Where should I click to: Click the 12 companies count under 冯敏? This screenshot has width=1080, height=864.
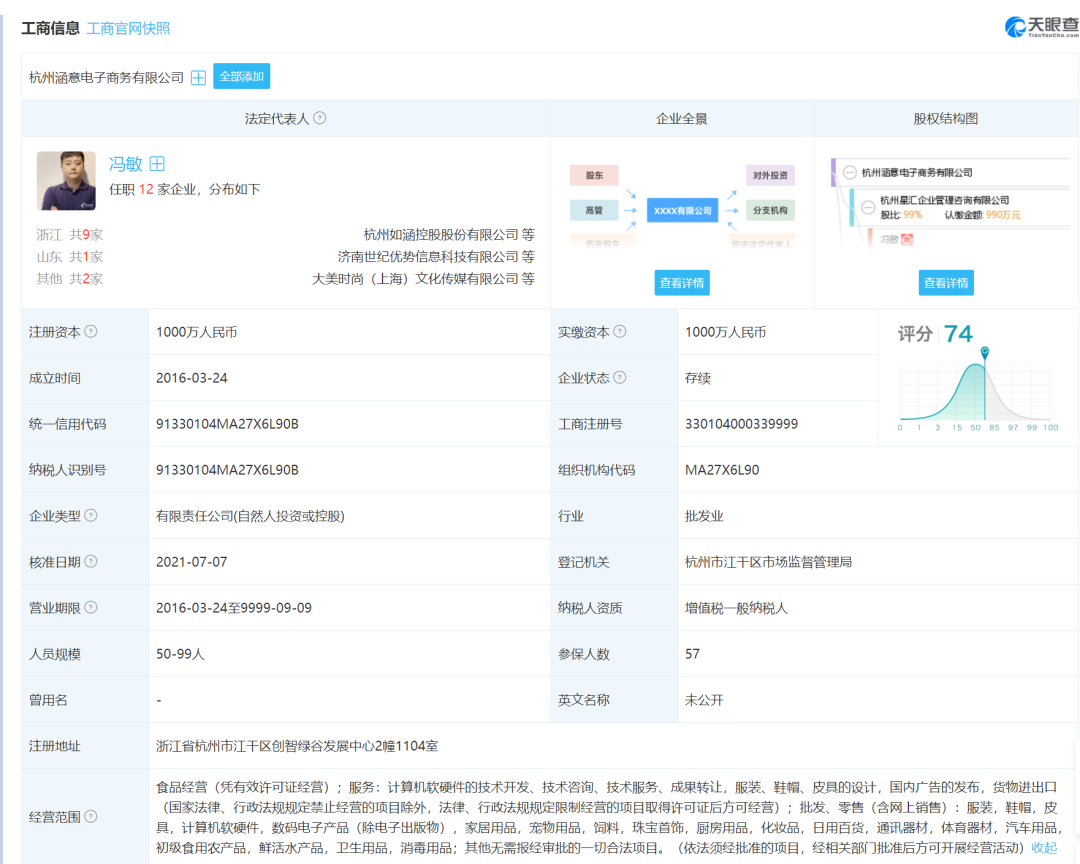pyautogui.click(x=146, y=189)
